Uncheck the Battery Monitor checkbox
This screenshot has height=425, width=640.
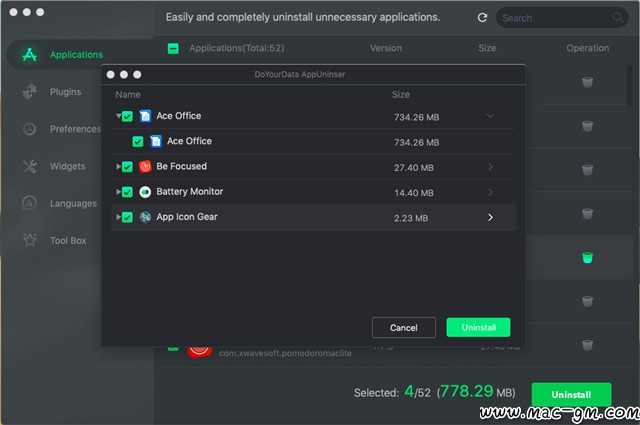(x=127, y=192)
